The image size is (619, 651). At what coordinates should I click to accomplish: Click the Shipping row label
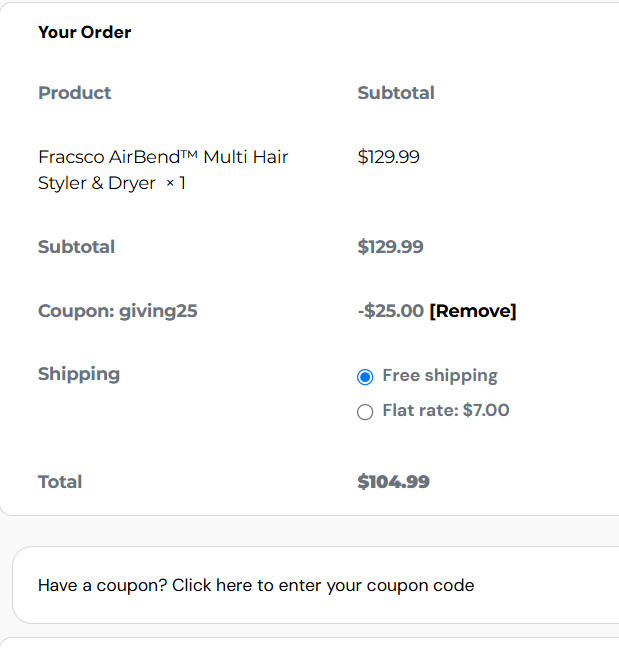(79, 374)
